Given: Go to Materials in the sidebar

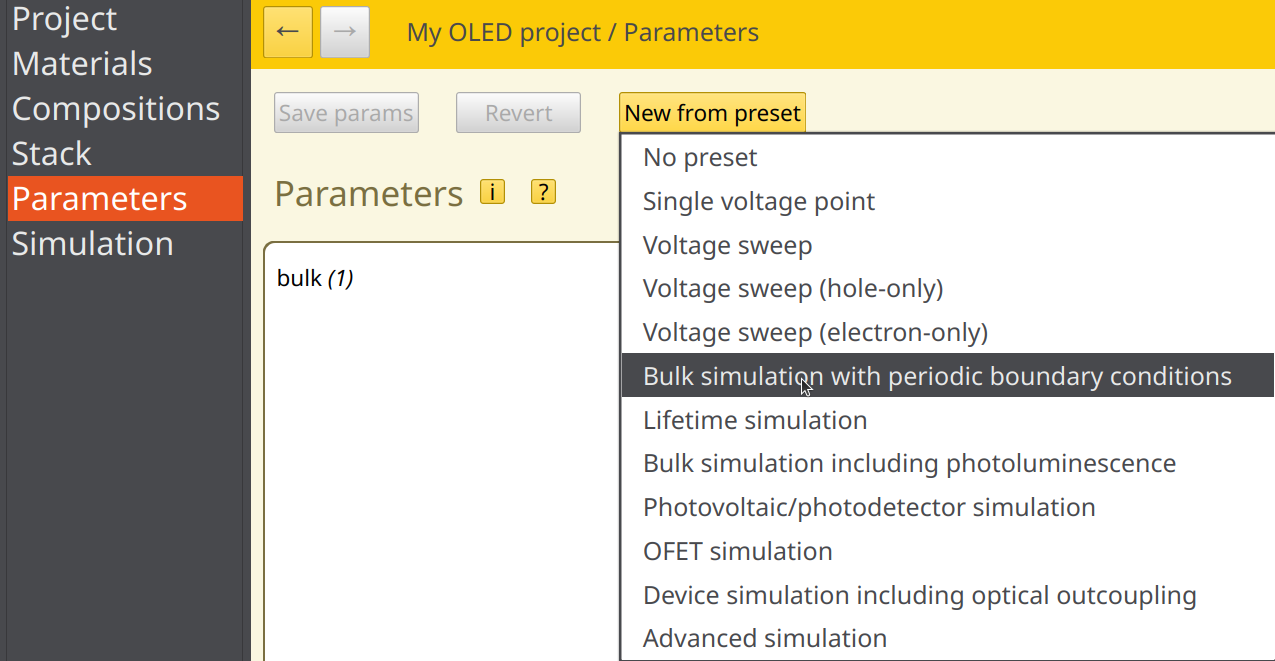Looking at the screenshot, I should click(x=82, y=64).
